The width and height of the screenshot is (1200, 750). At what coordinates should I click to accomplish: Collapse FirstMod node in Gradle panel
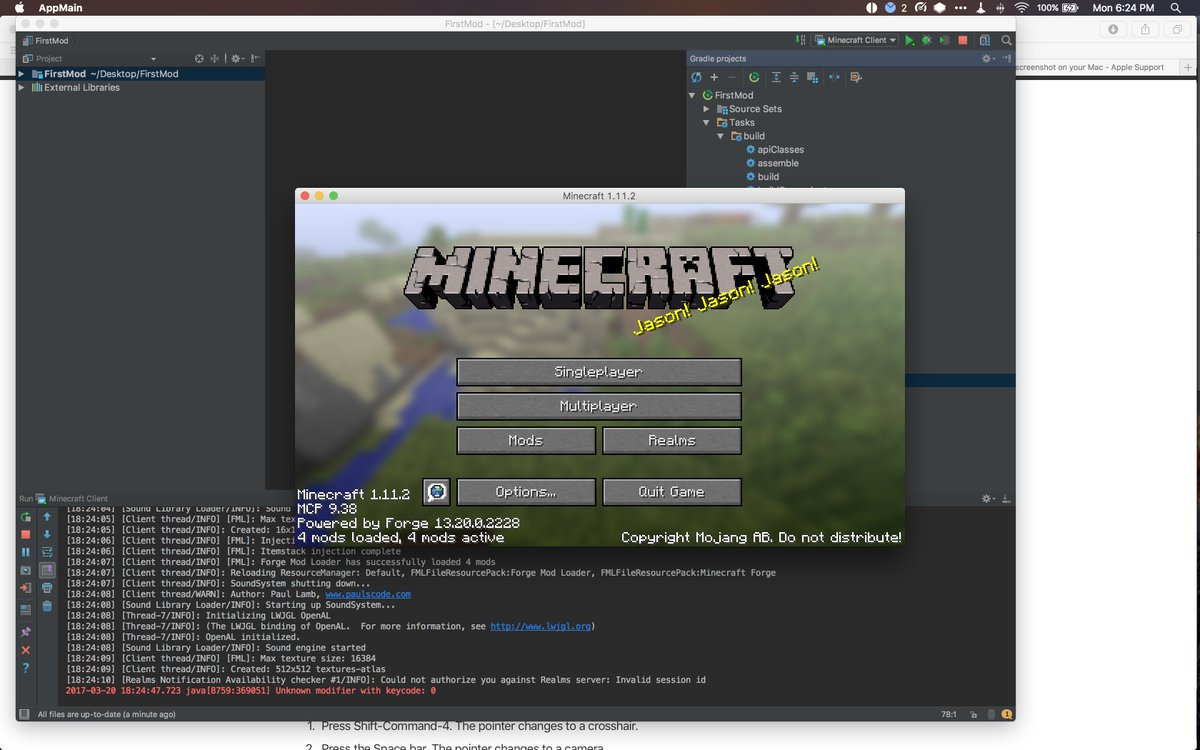pos(693,96)
